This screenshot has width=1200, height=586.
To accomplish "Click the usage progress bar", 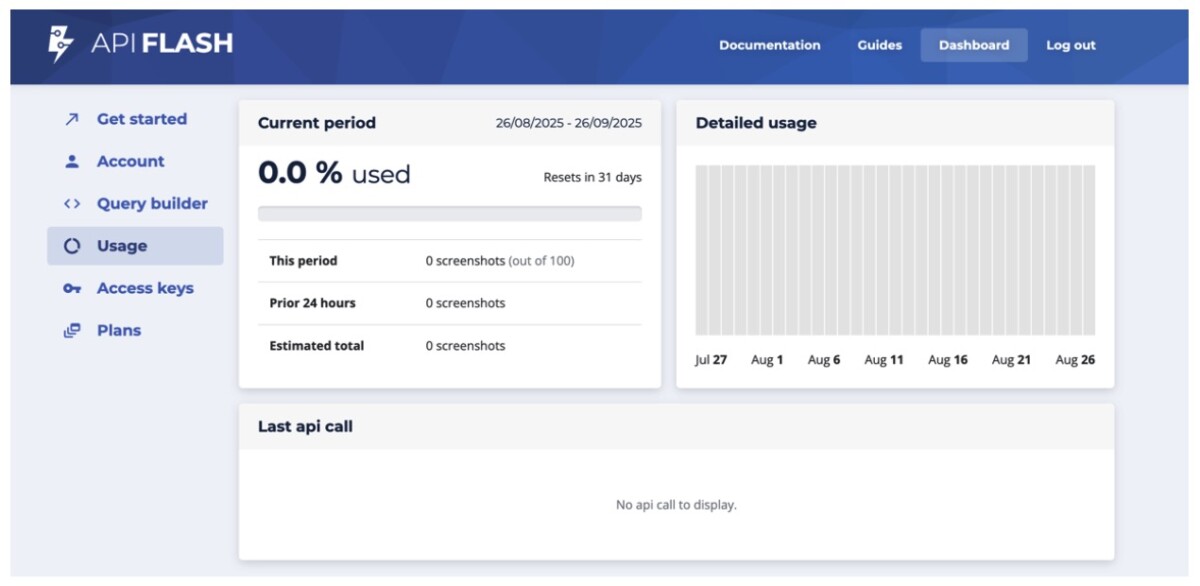I will (x=449, y=213).
